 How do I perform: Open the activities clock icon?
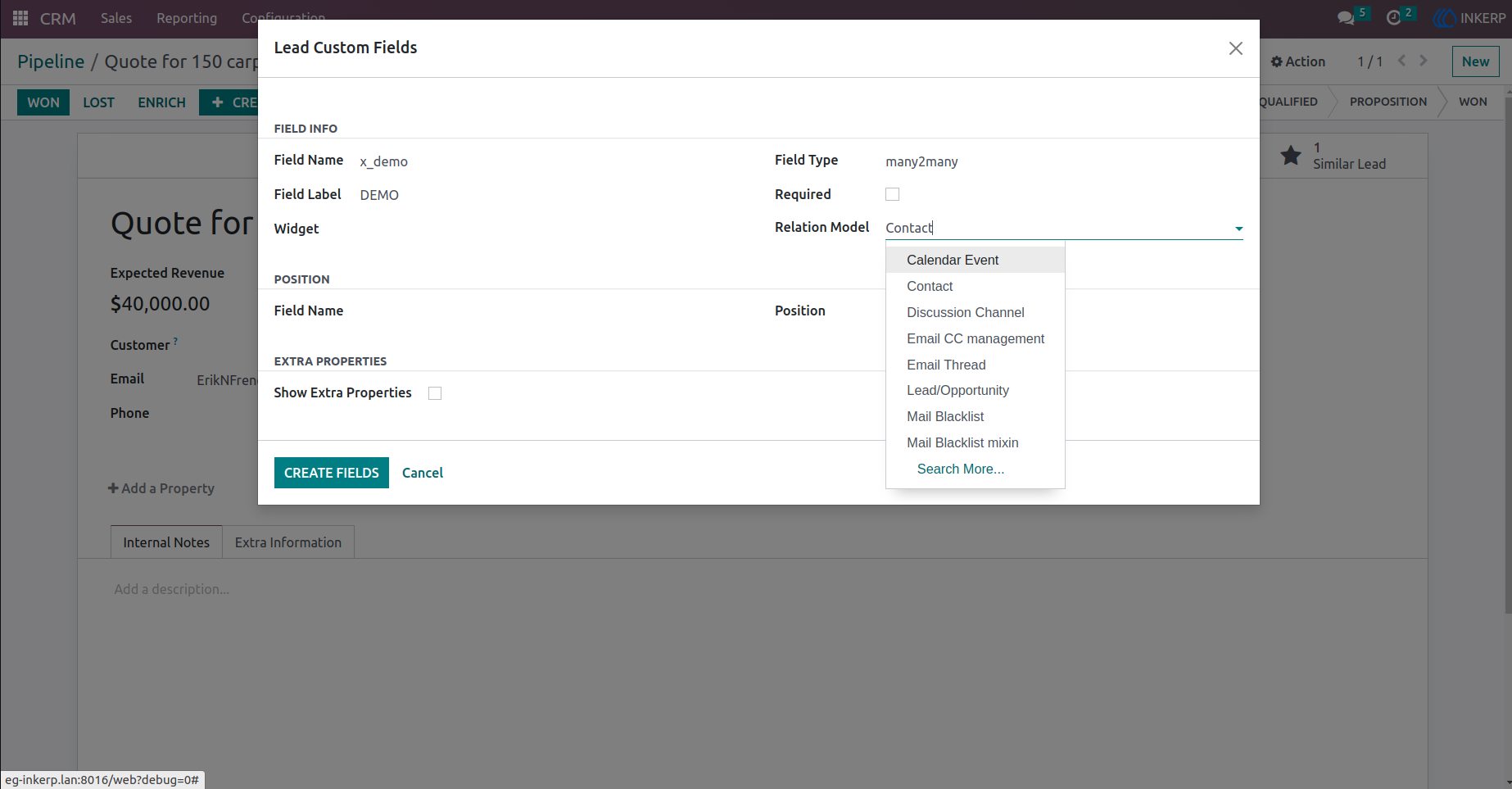1393,18
